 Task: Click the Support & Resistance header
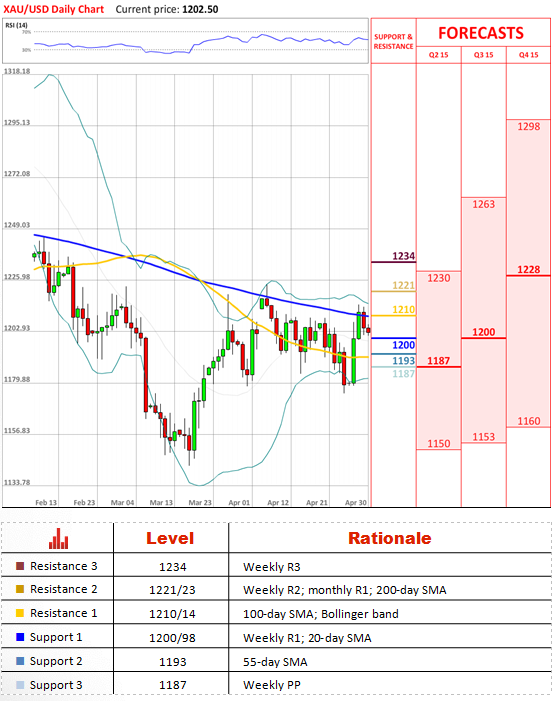pos(393,42)
